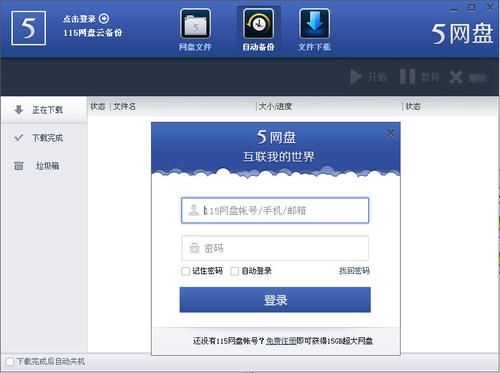Focus the 115网盘帐号/手机/邮箱 account field

click(275, 210)
